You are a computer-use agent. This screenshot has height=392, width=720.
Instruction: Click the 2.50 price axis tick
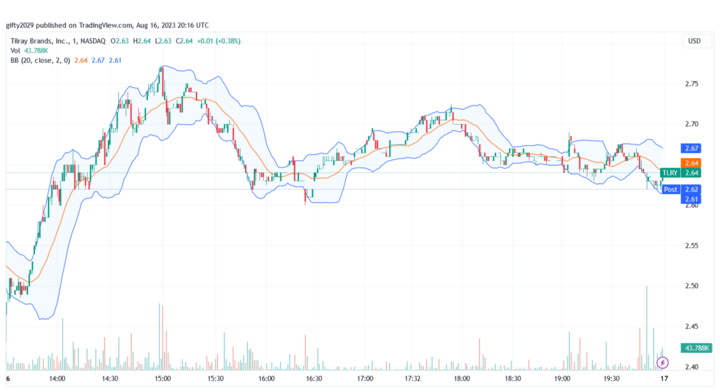(x=692, y=286)
